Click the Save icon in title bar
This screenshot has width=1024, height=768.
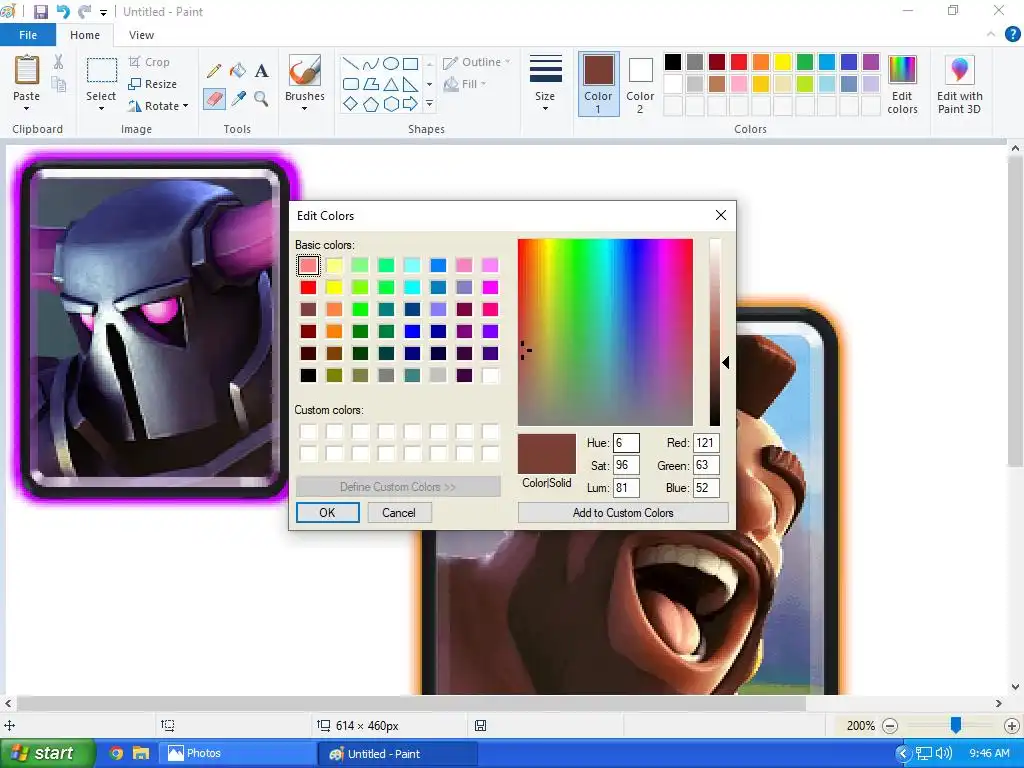pos(40,12)
